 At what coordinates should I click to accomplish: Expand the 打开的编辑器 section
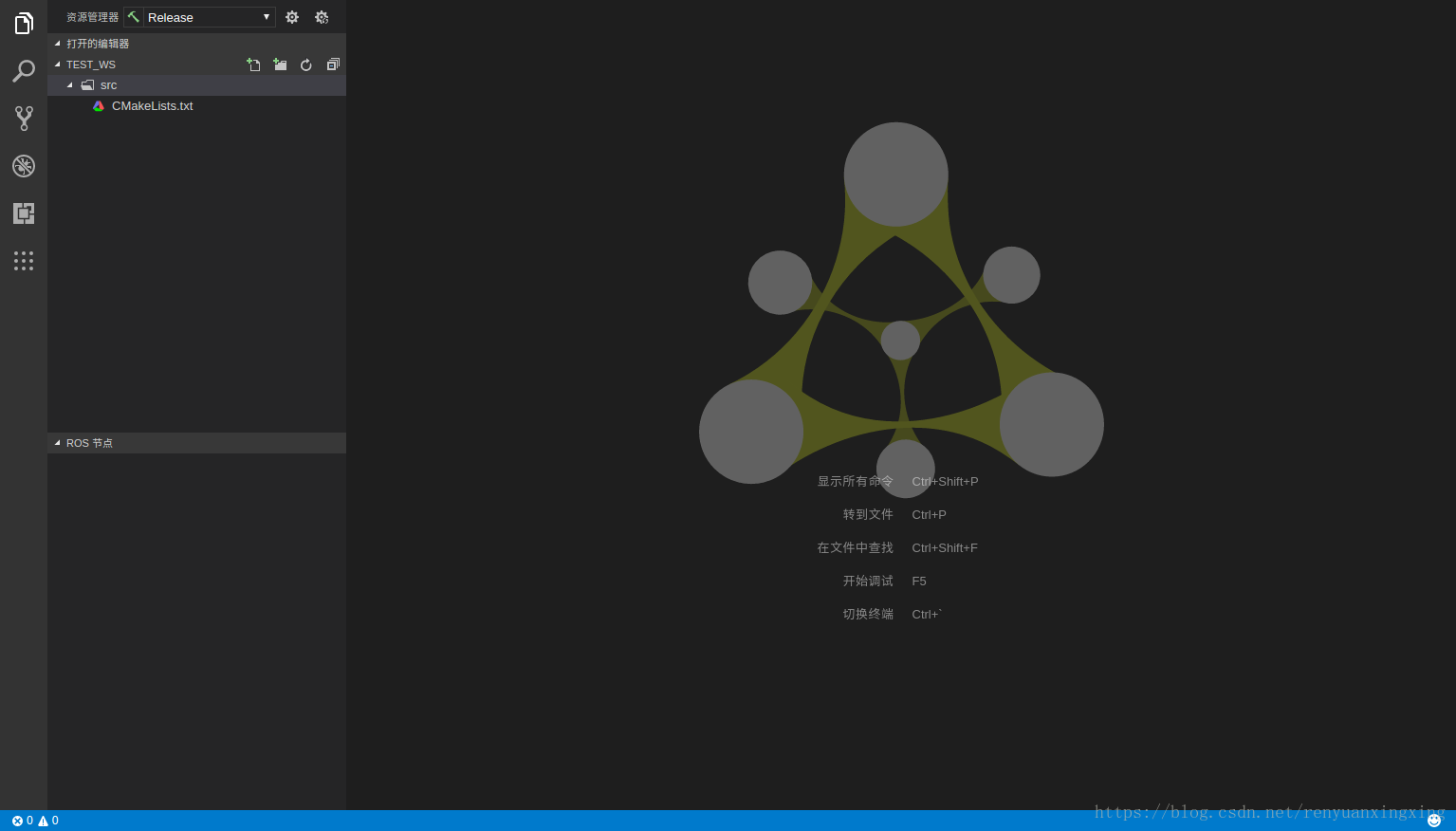point(196,44)
